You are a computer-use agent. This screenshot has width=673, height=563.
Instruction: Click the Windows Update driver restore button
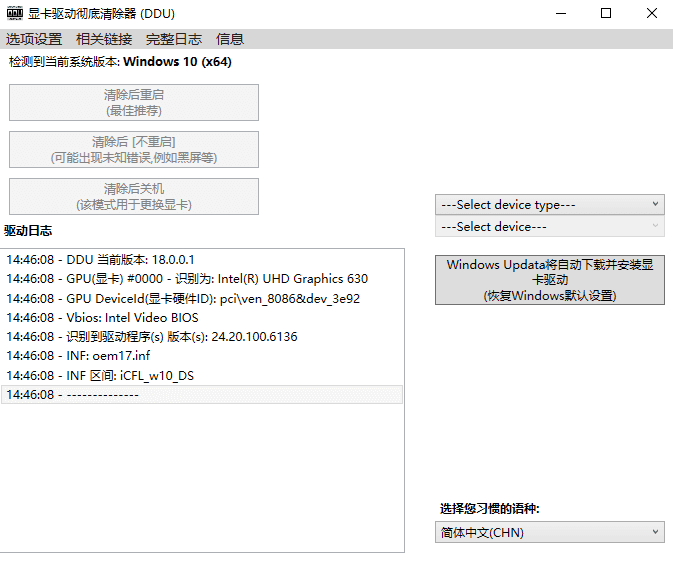(549, 280)
